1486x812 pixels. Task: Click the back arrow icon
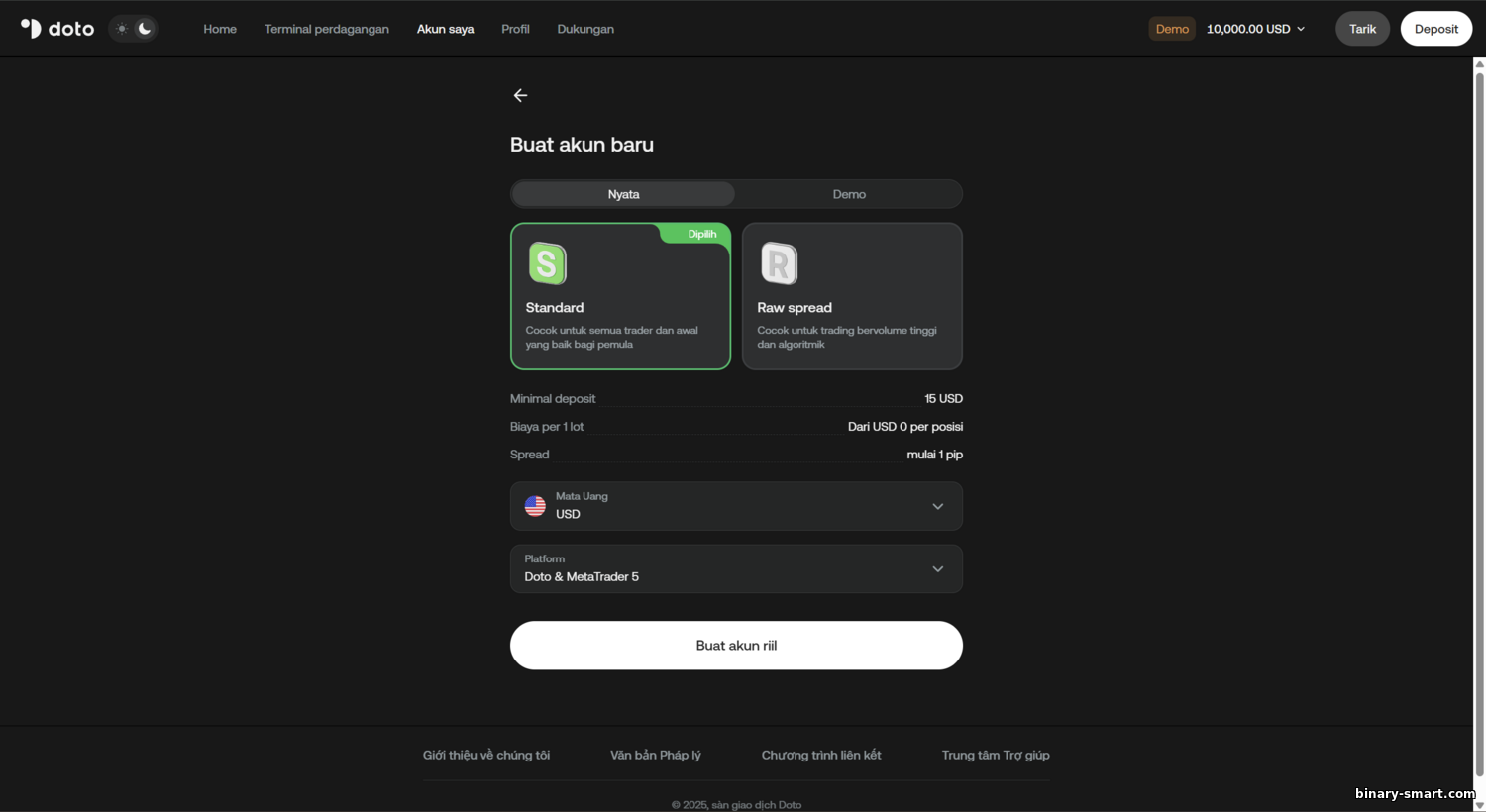click(x=520, y=95)
